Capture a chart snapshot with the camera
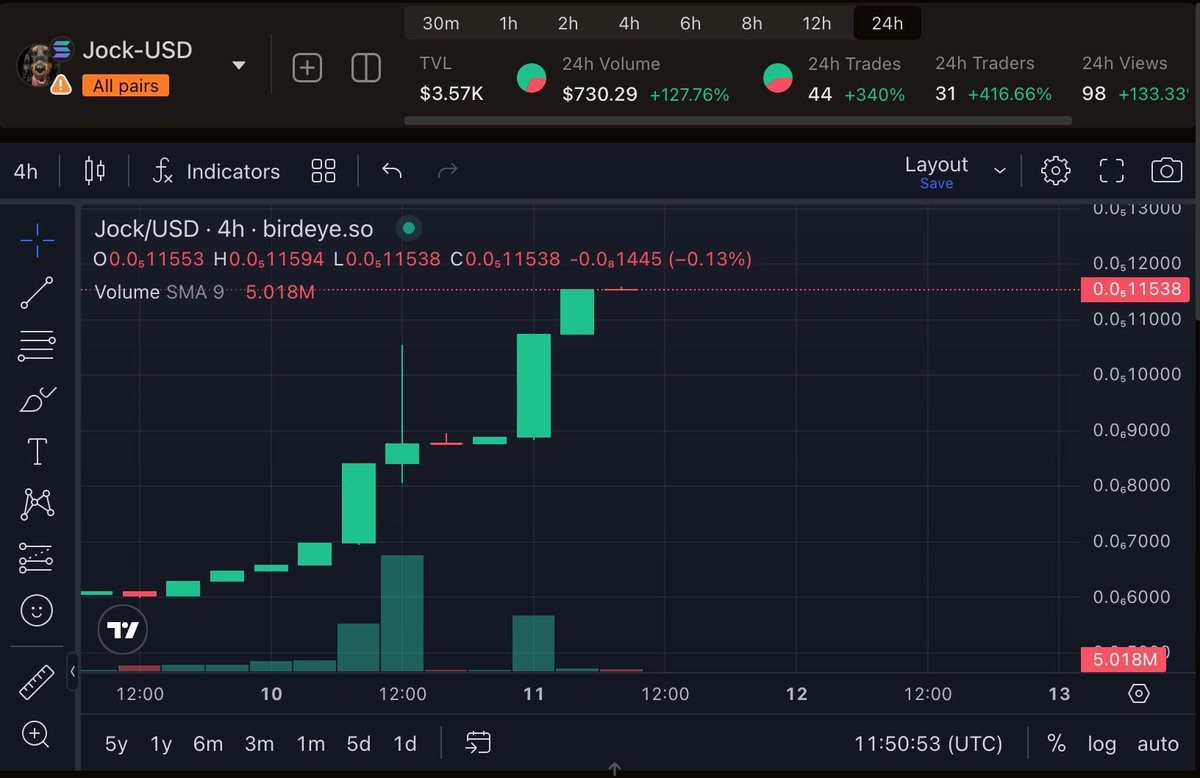The image size is (1200, 778). (x=1167, y=170)
